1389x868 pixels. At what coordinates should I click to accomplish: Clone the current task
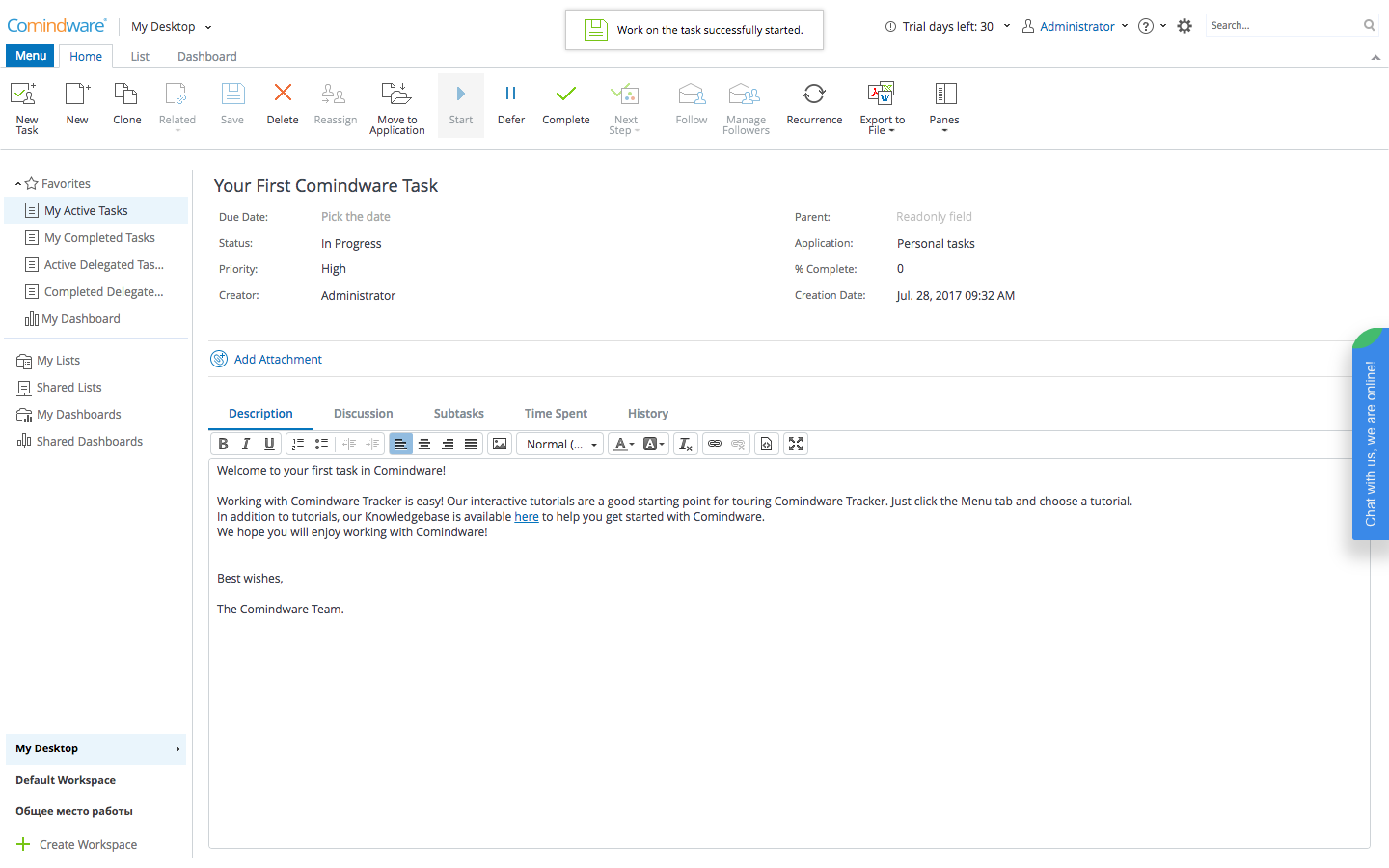[x=127, y=104]
